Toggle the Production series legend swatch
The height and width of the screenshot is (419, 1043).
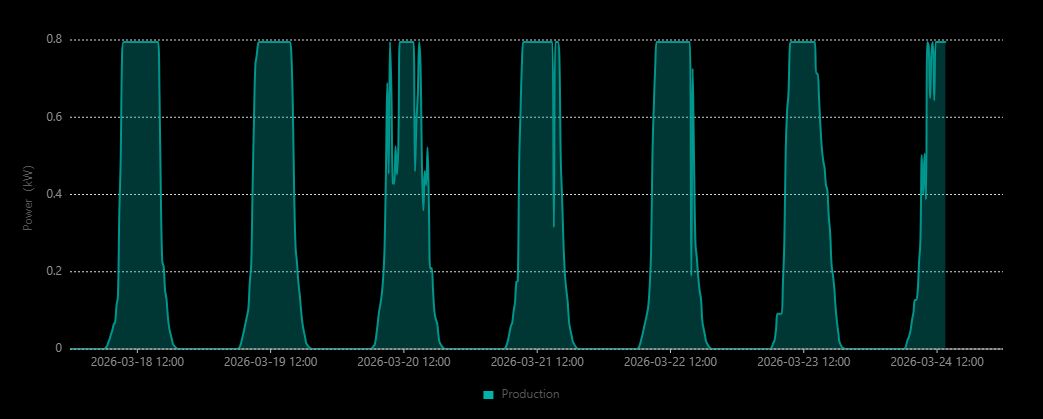[488, 395]
